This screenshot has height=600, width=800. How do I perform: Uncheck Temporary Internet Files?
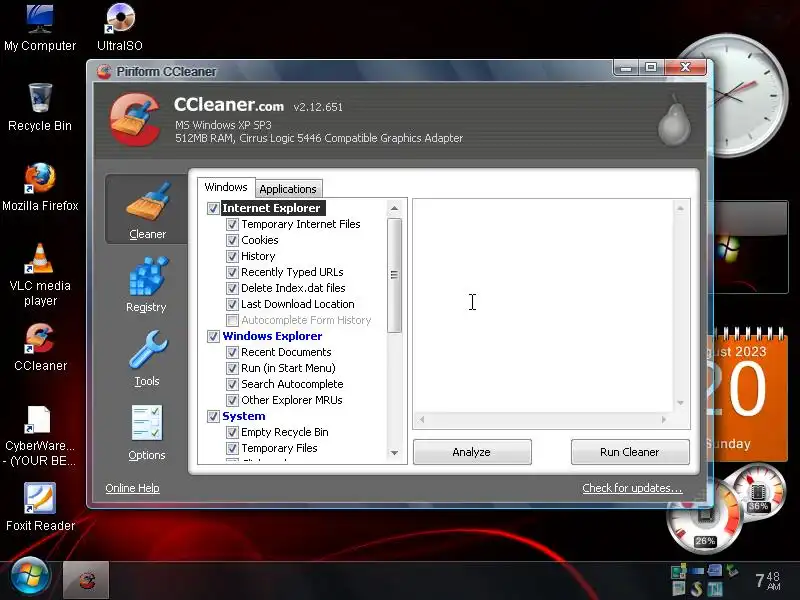pos(232,224)
